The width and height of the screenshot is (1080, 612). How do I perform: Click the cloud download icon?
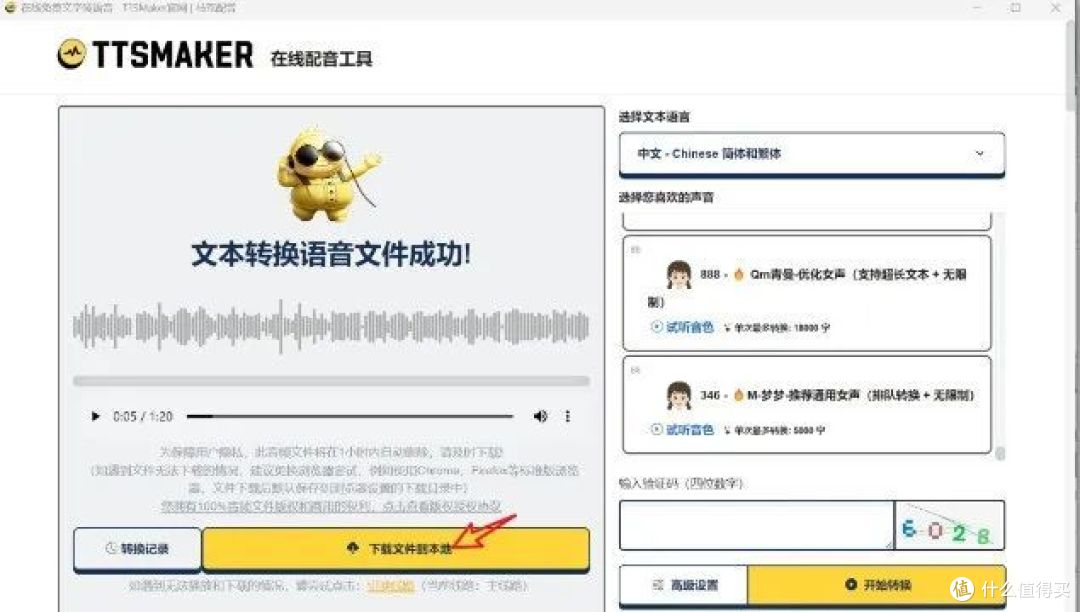pos(353,548)
